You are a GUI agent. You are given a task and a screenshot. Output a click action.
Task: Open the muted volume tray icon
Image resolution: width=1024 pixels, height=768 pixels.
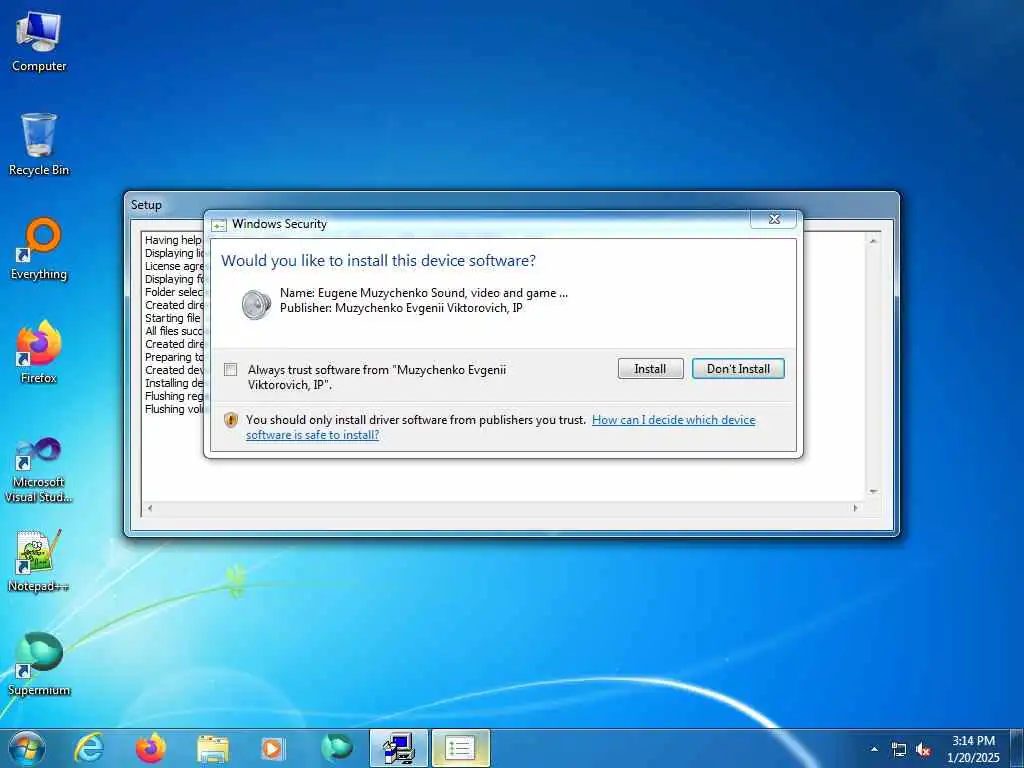pos(923,749)
